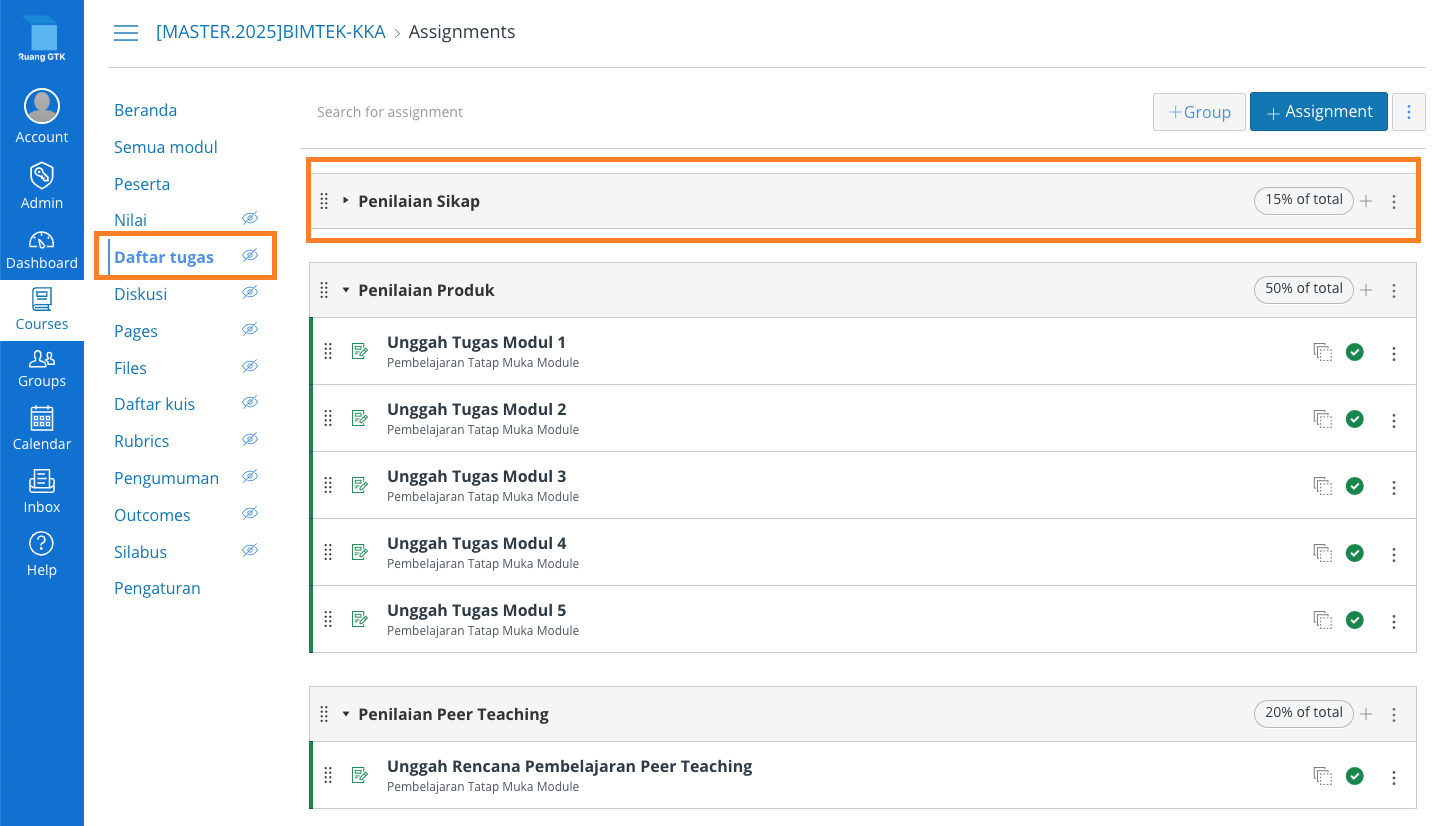The height and width of the screenshot is (826, 1442).
Task: Go to the Dashboard gauge icon
Action: 42,241
